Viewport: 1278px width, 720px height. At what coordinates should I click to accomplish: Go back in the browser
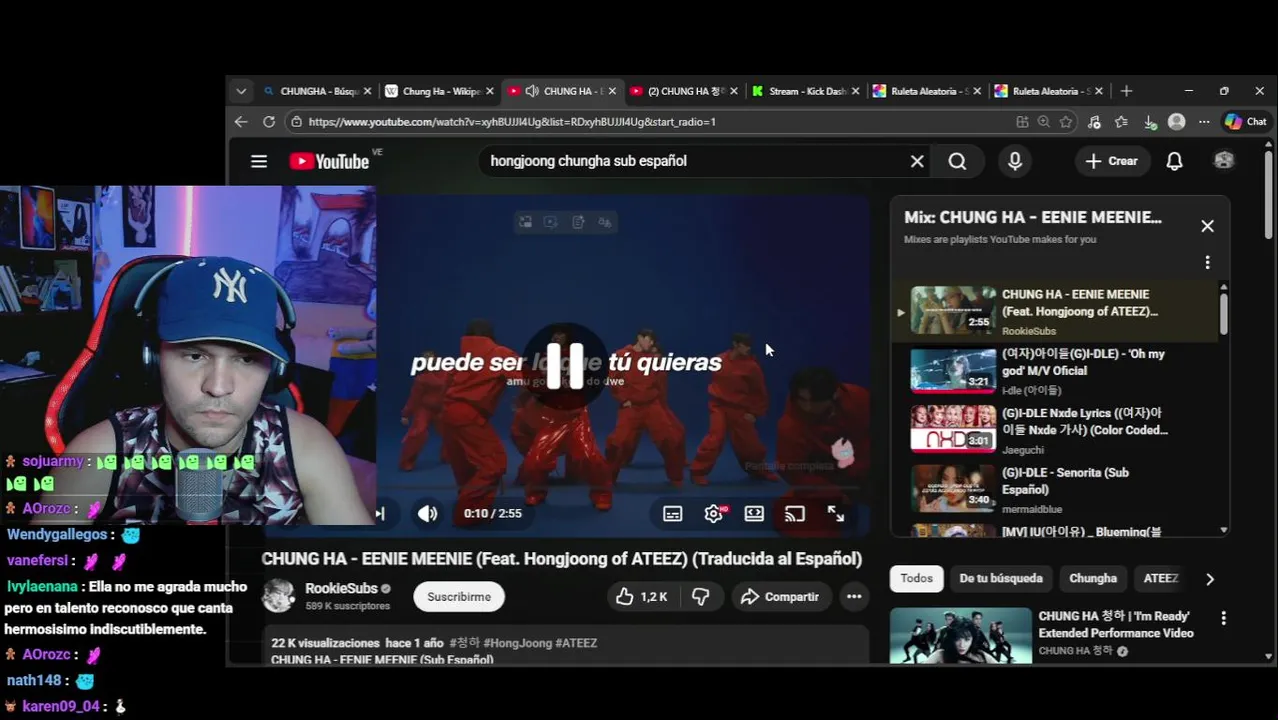(241, 122)
